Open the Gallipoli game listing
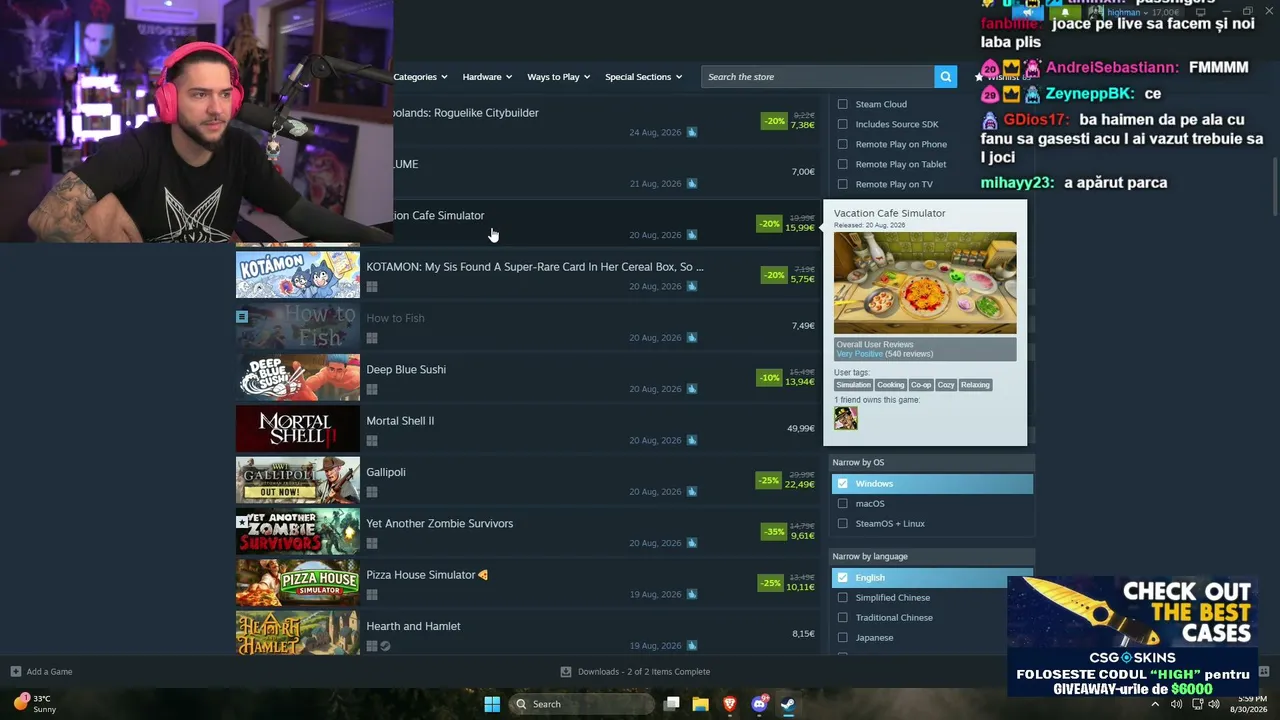This screenshot has height=720, width=1280. [386, 472]
